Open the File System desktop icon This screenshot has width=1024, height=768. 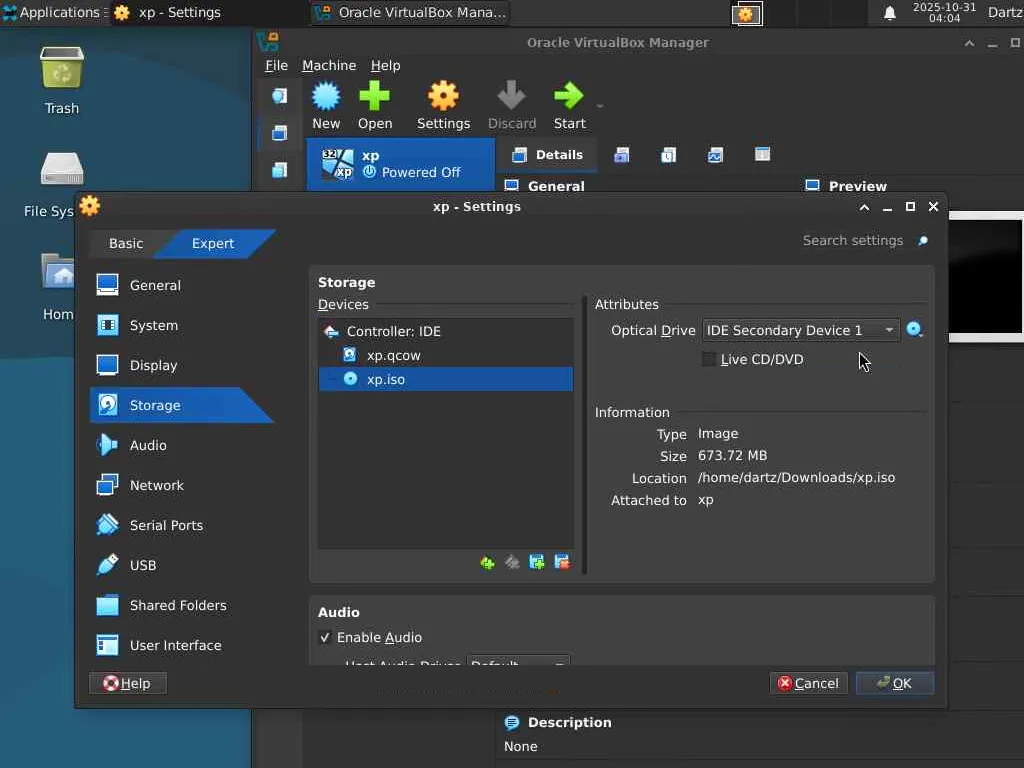[x=52, y=185]
